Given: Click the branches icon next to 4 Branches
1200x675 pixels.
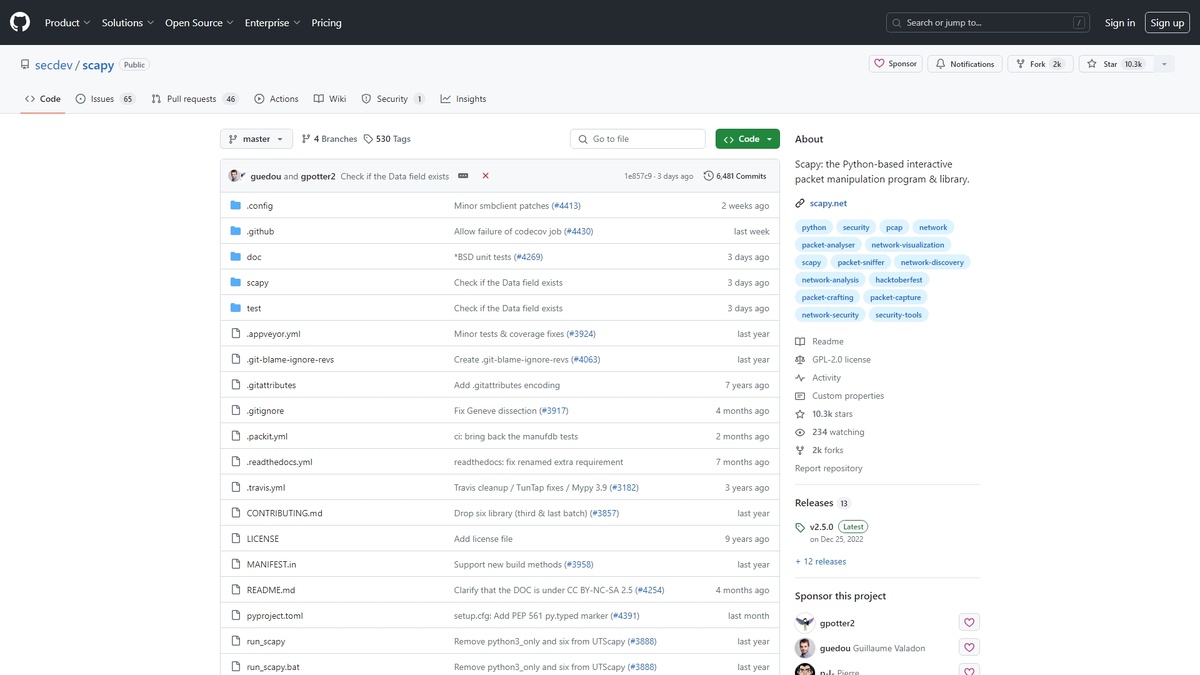Looking at the screenshot, I should 306,139.
